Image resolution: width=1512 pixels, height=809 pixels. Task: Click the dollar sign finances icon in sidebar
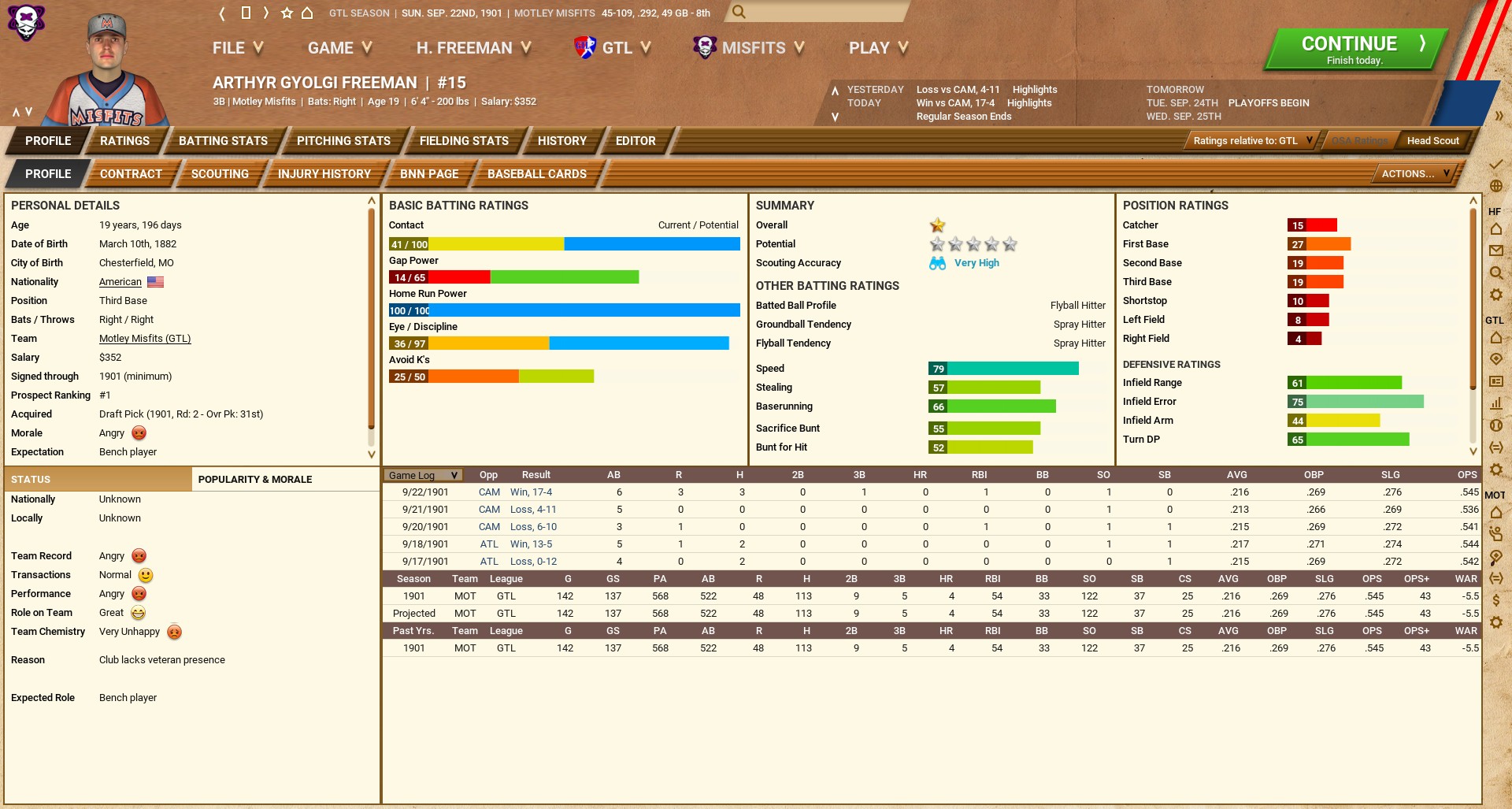[1495, 600]
